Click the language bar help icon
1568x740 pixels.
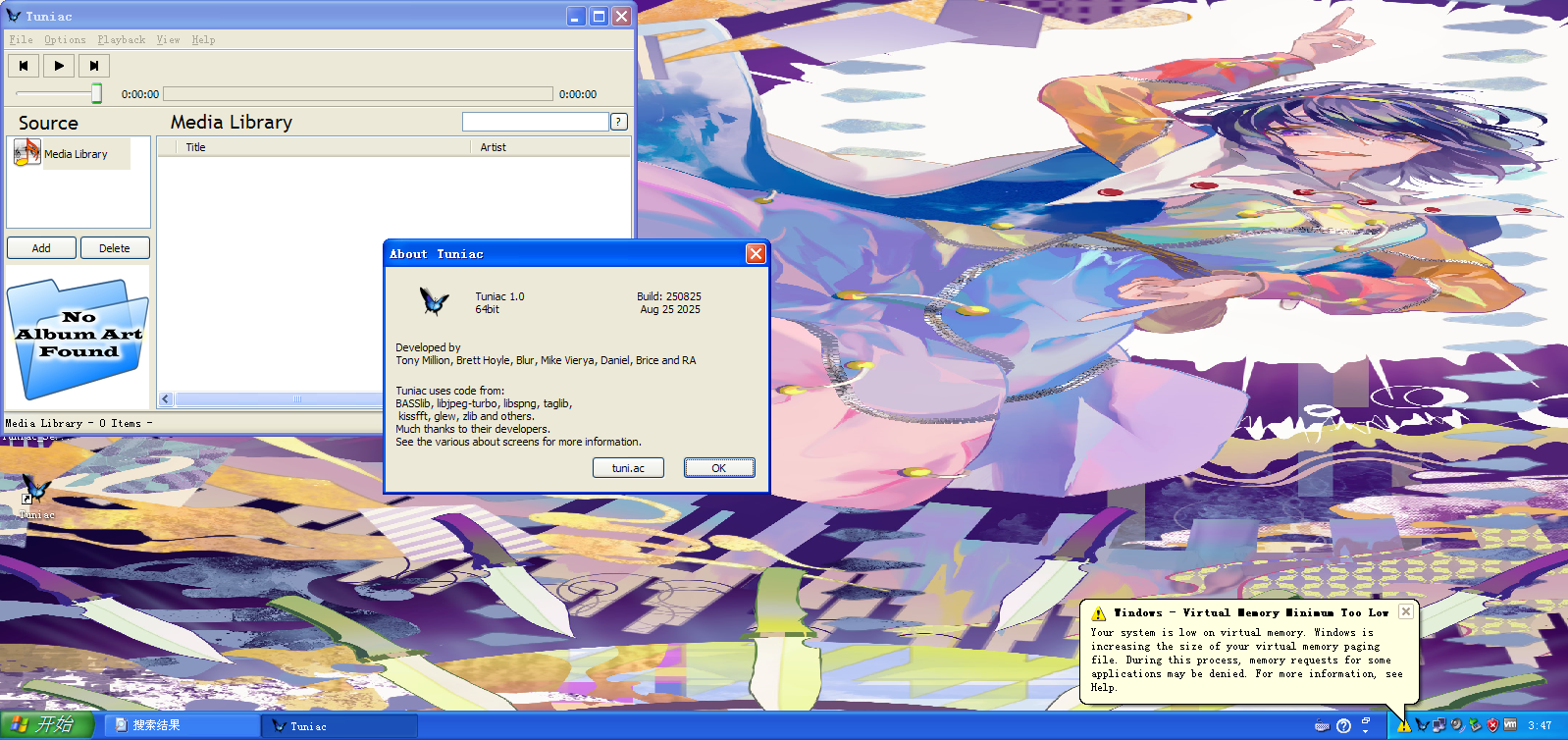(x=1344, y=726)
